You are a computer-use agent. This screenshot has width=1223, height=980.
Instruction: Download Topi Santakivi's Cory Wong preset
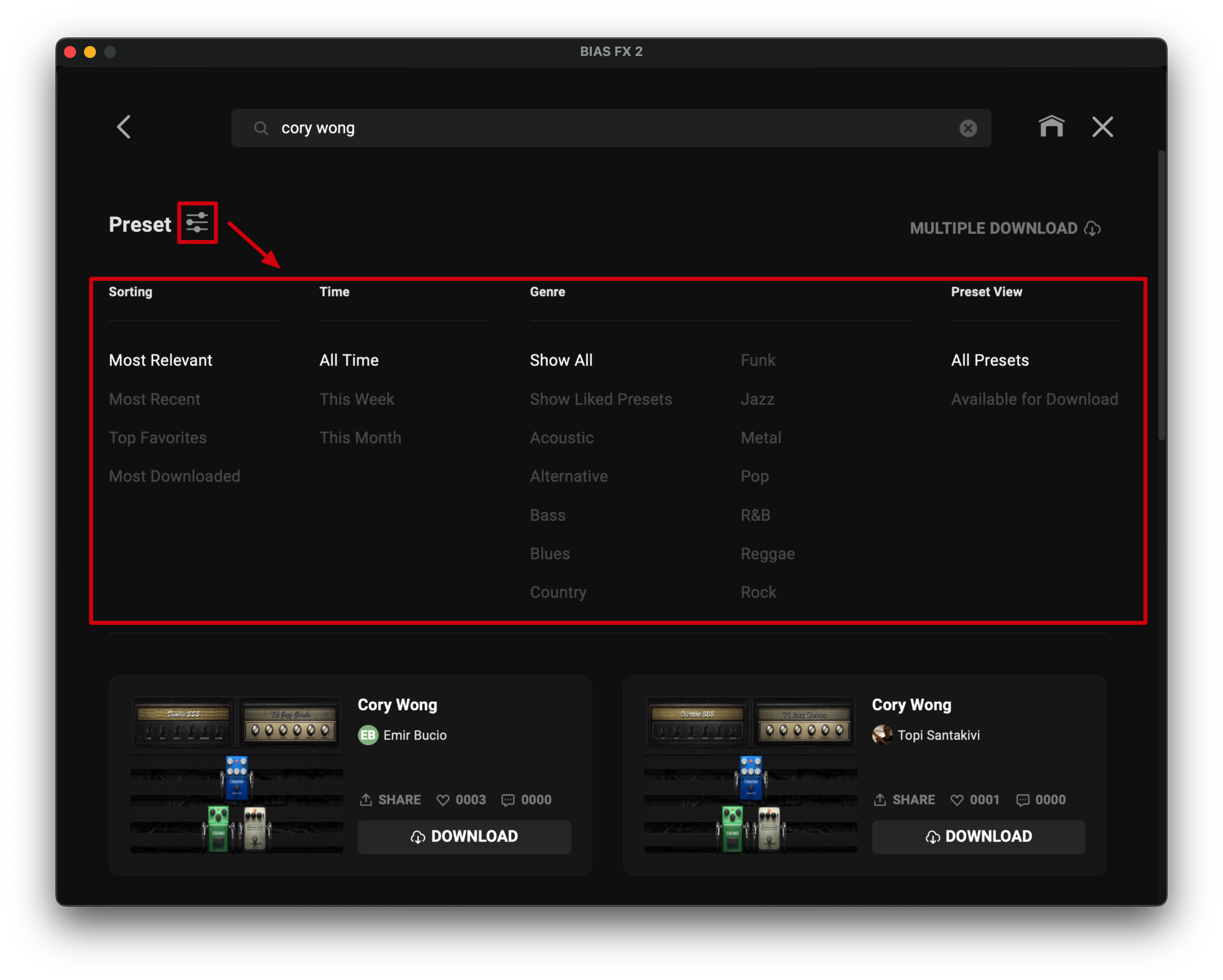click(978, 836)
